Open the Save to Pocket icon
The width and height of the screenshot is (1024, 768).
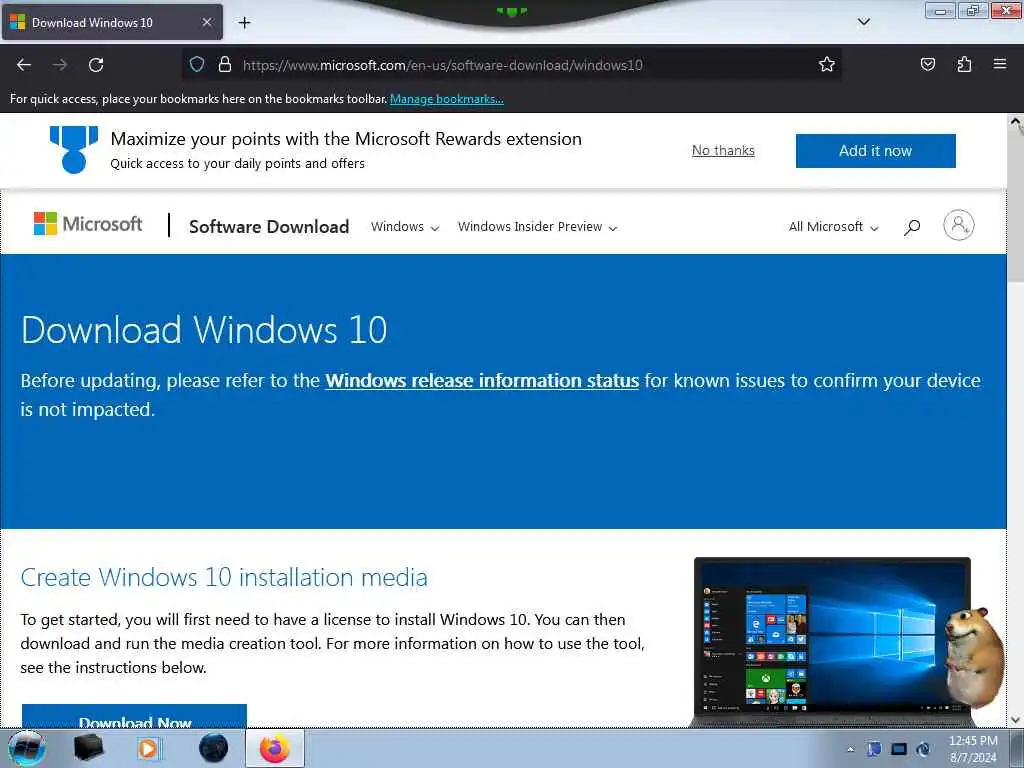927,64
